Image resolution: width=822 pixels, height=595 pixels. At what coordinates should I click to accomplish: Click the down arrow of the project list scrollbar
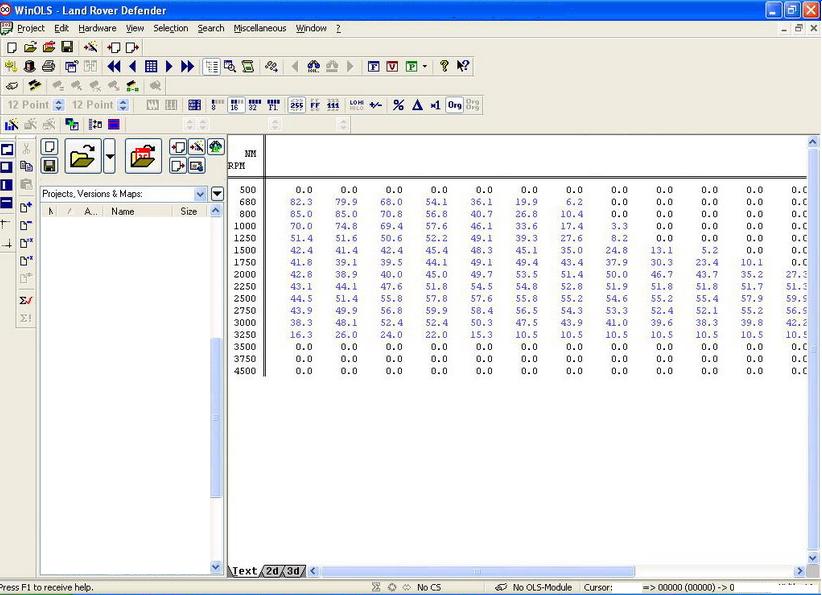click(x=215, y=567)
